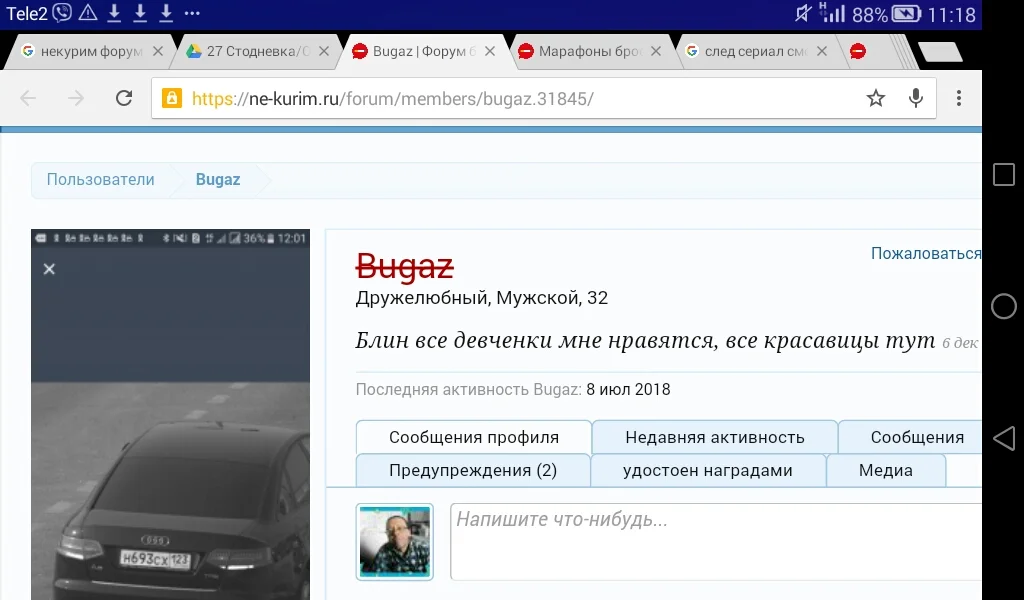Open the browser overflow menu
The width and height of the screenshot is (1024, 600).
click(x=958, y=98)
